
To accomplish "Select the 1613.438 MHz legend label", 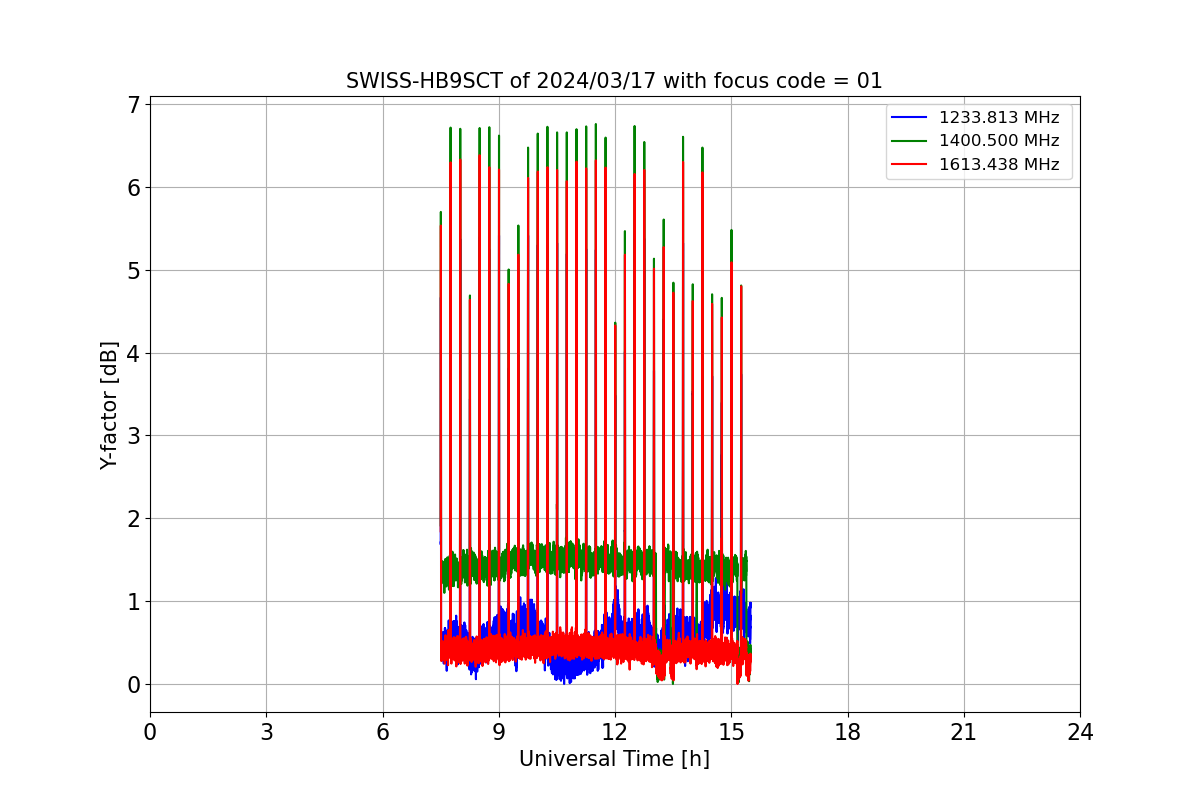I will point(999,165).
